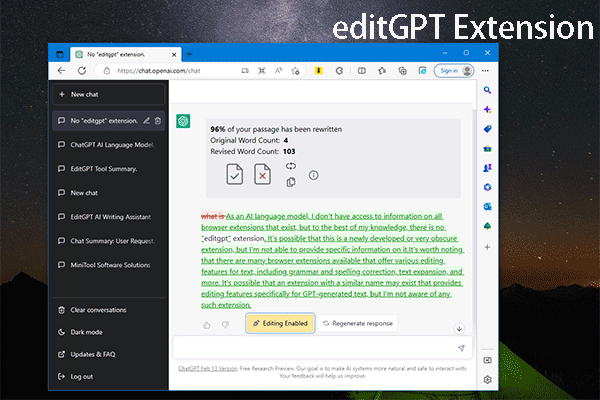Add a sidebar app with plus icon

click(x=487, y=247)
